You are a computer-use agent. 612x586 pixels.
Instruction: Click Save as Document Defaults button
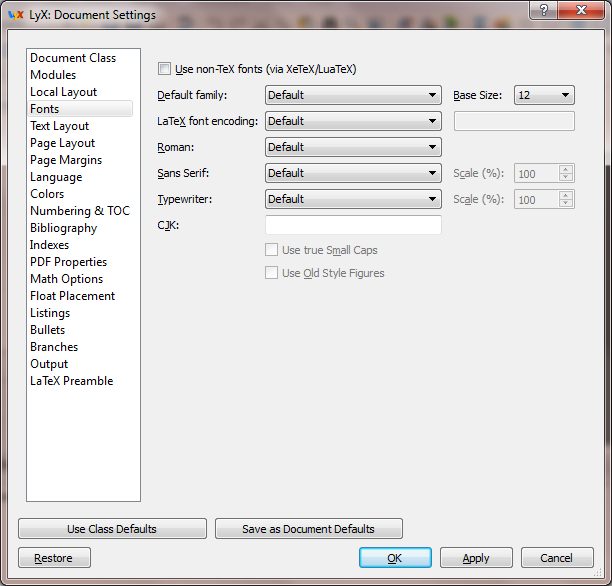tap(308, 529)
